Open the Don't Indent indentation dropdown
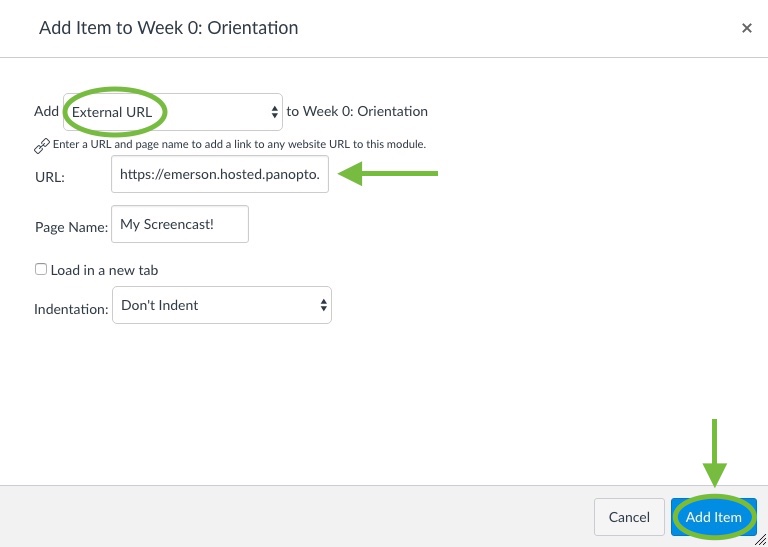Screen dimensions: 768x547 (222, 305)
